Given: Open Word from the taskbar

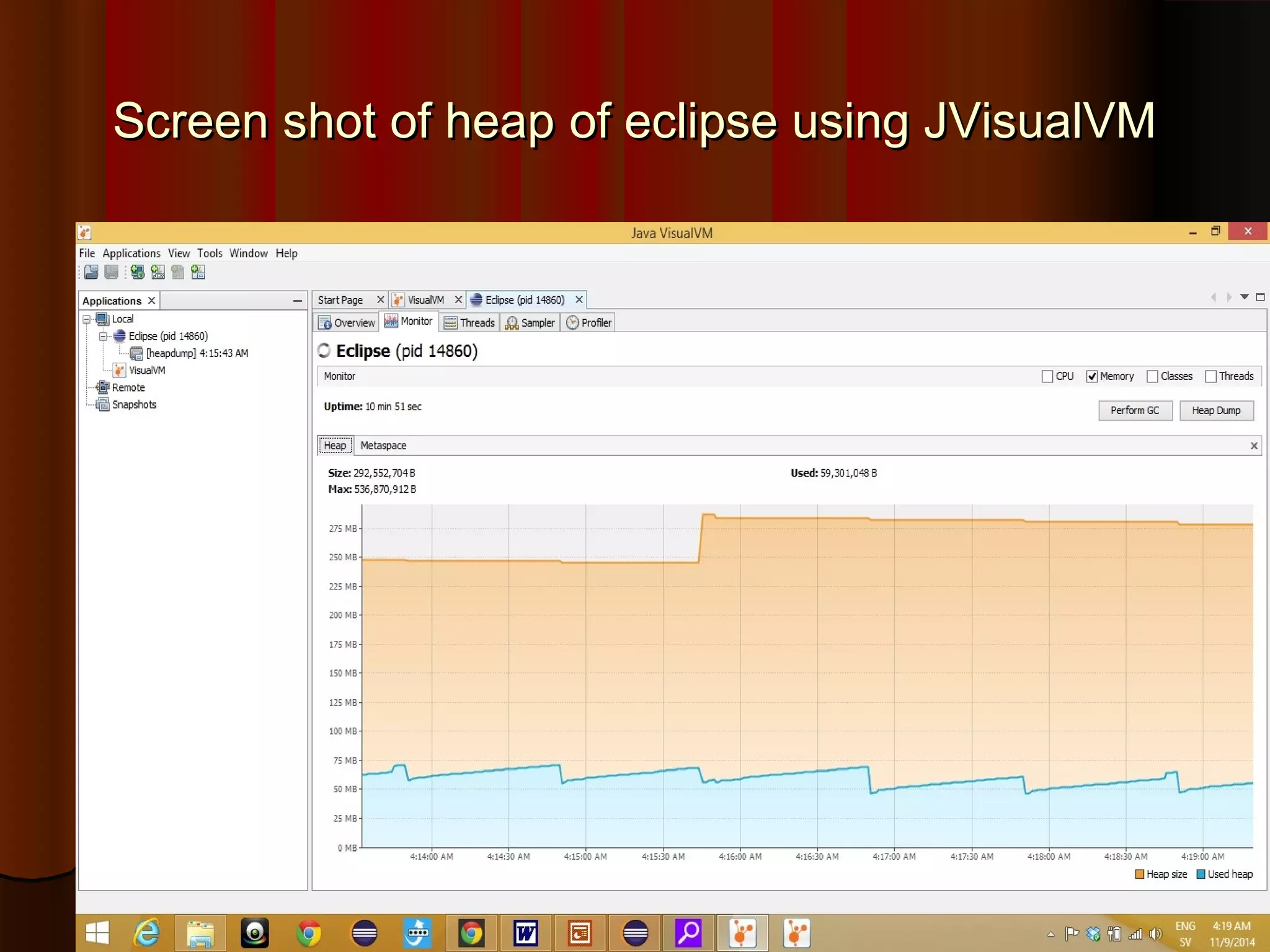Looking at the screenshot, I should pyautogui.click(x=525, y=933).
